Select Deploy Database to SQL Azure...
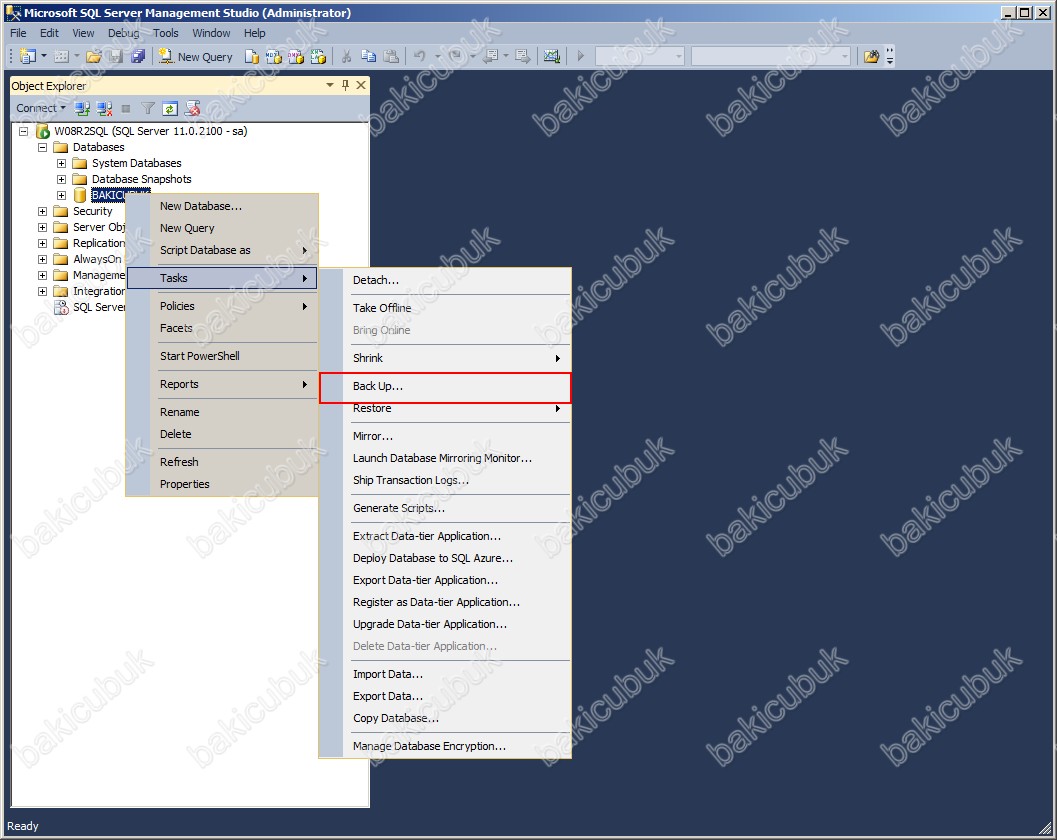The height and width of the screenshot is (840, 1057). [x=445, y=558]
